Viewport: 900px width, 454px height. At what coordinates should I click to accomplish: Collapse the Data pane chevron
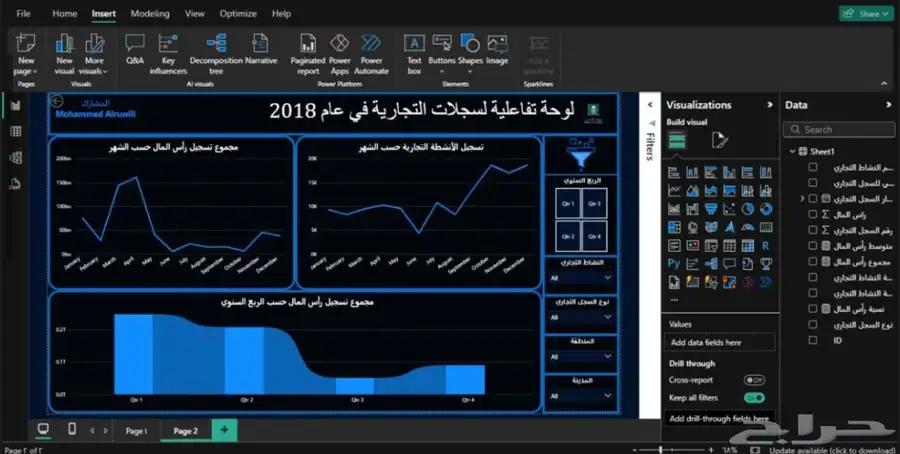pos(889,104)
